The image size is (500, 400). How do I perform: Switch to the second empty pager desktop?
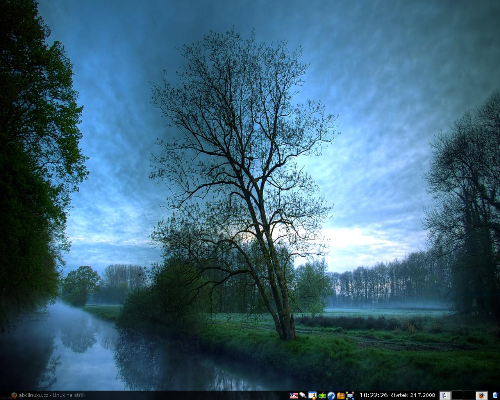[458, 395]
